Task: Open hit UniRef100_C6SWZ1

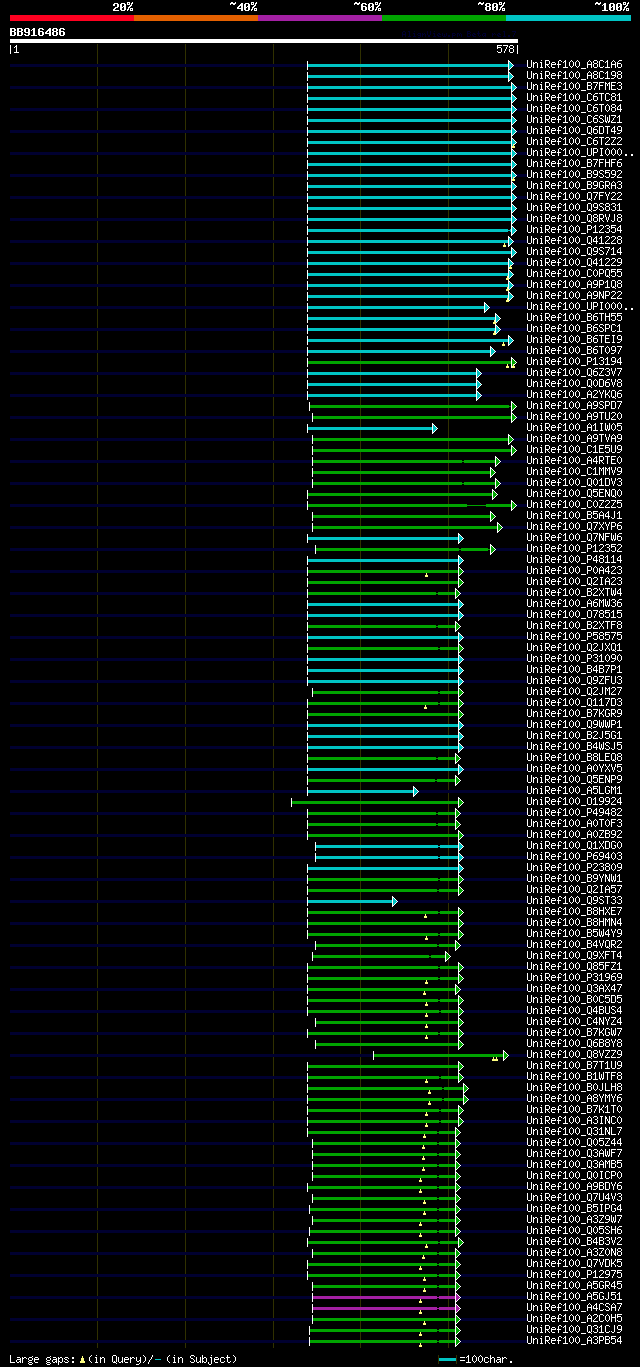Action: click(x=574, y=119)
